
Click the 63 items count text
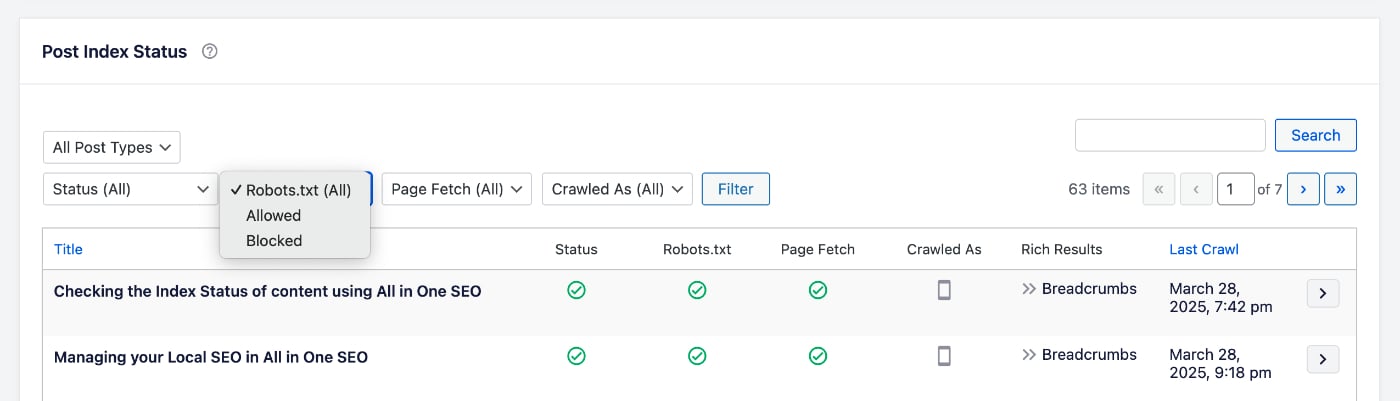point(1099,189)
